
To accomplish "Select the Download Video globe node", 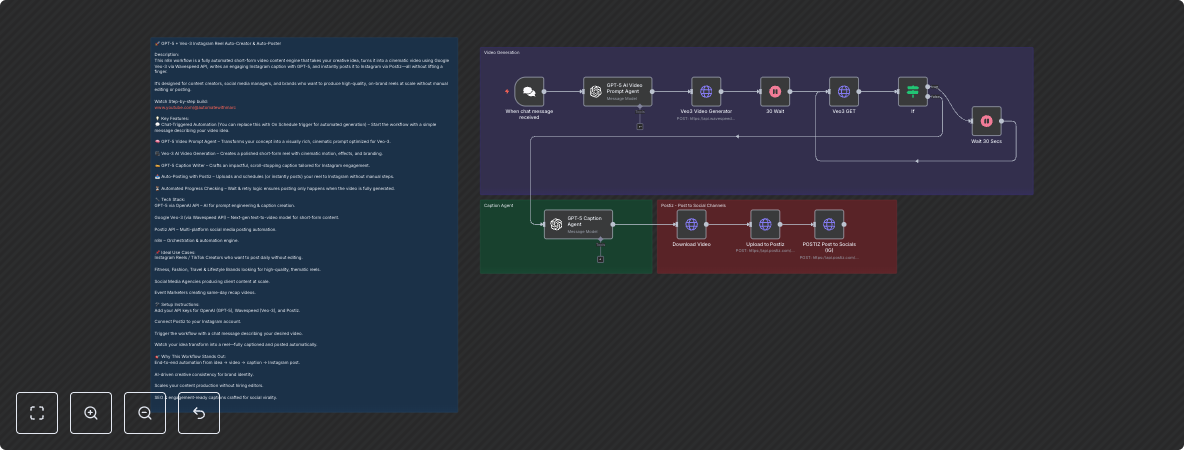I will pos(691,224).
